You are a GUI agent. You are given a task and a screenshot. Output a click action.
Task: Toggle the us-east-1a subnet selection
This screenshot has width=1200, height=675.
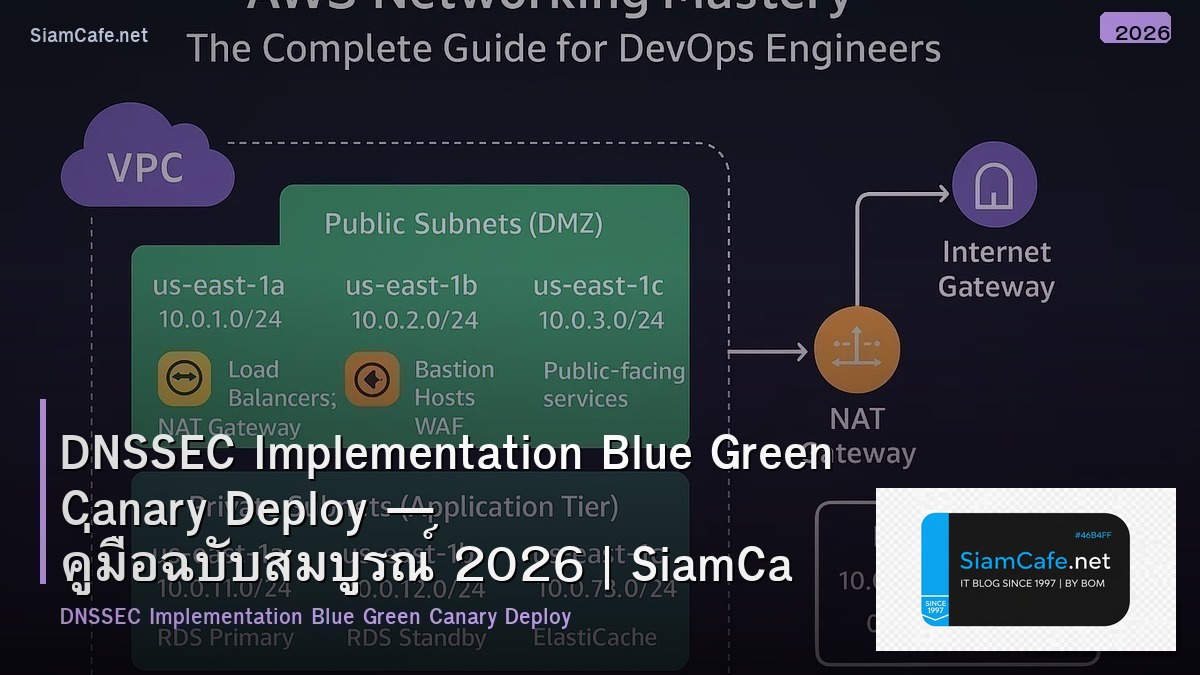pos(218,286)
